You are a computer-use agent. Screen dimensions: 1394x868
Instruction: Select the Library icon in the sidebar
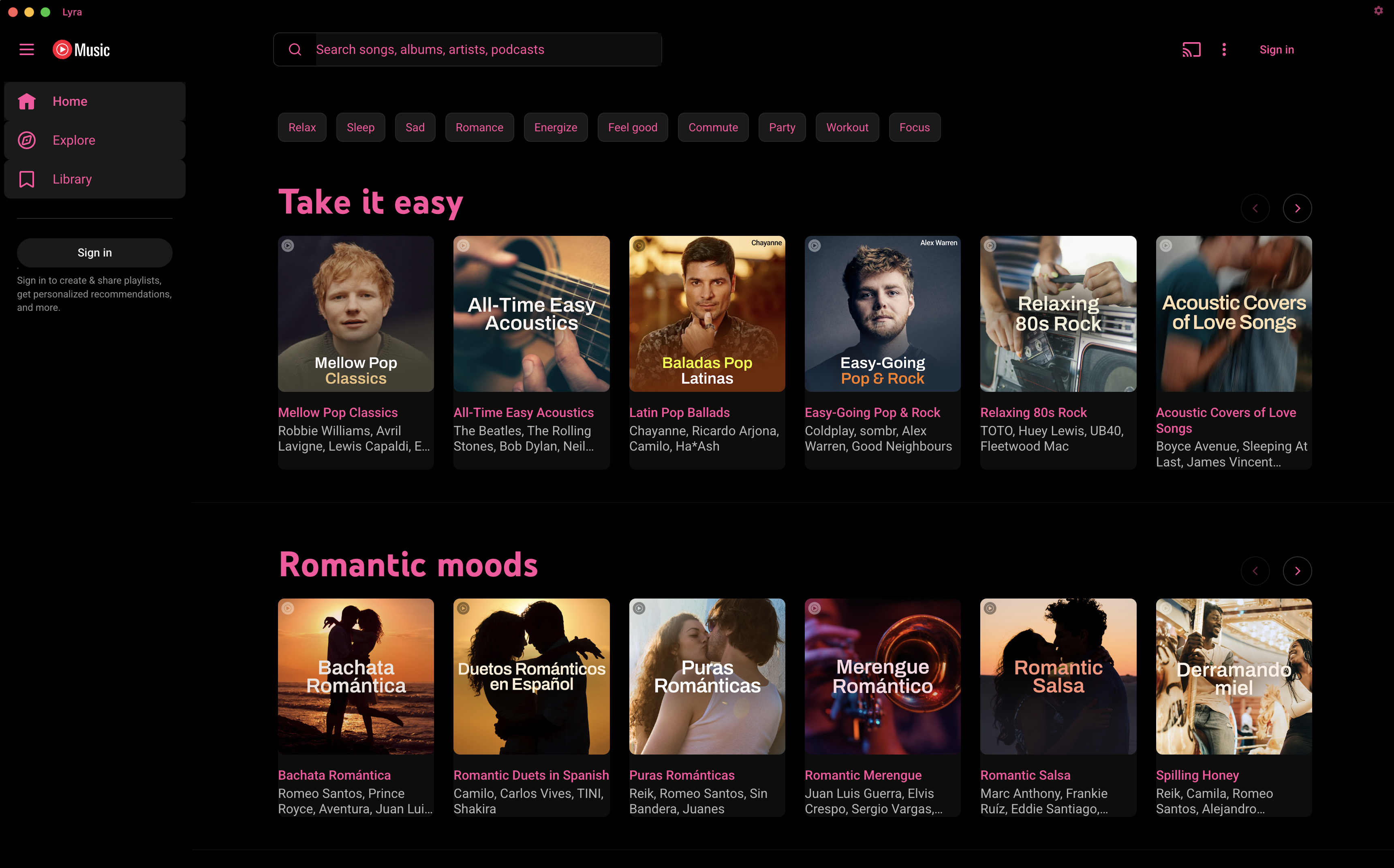[x=27, y=179]
